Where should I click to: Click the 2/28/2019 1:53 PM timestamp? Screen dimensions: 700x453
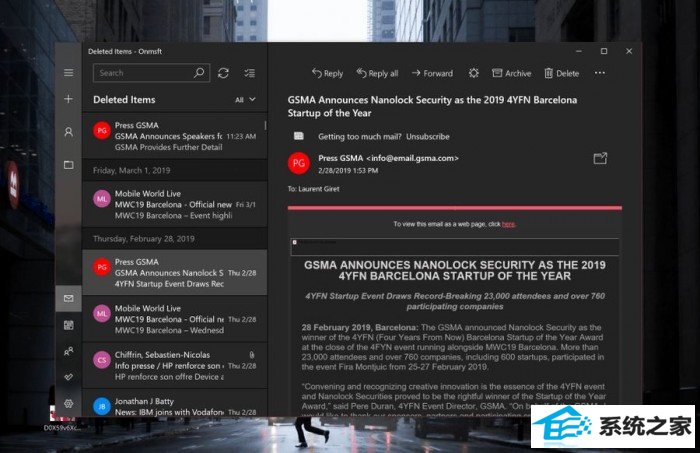pos(348,170)
